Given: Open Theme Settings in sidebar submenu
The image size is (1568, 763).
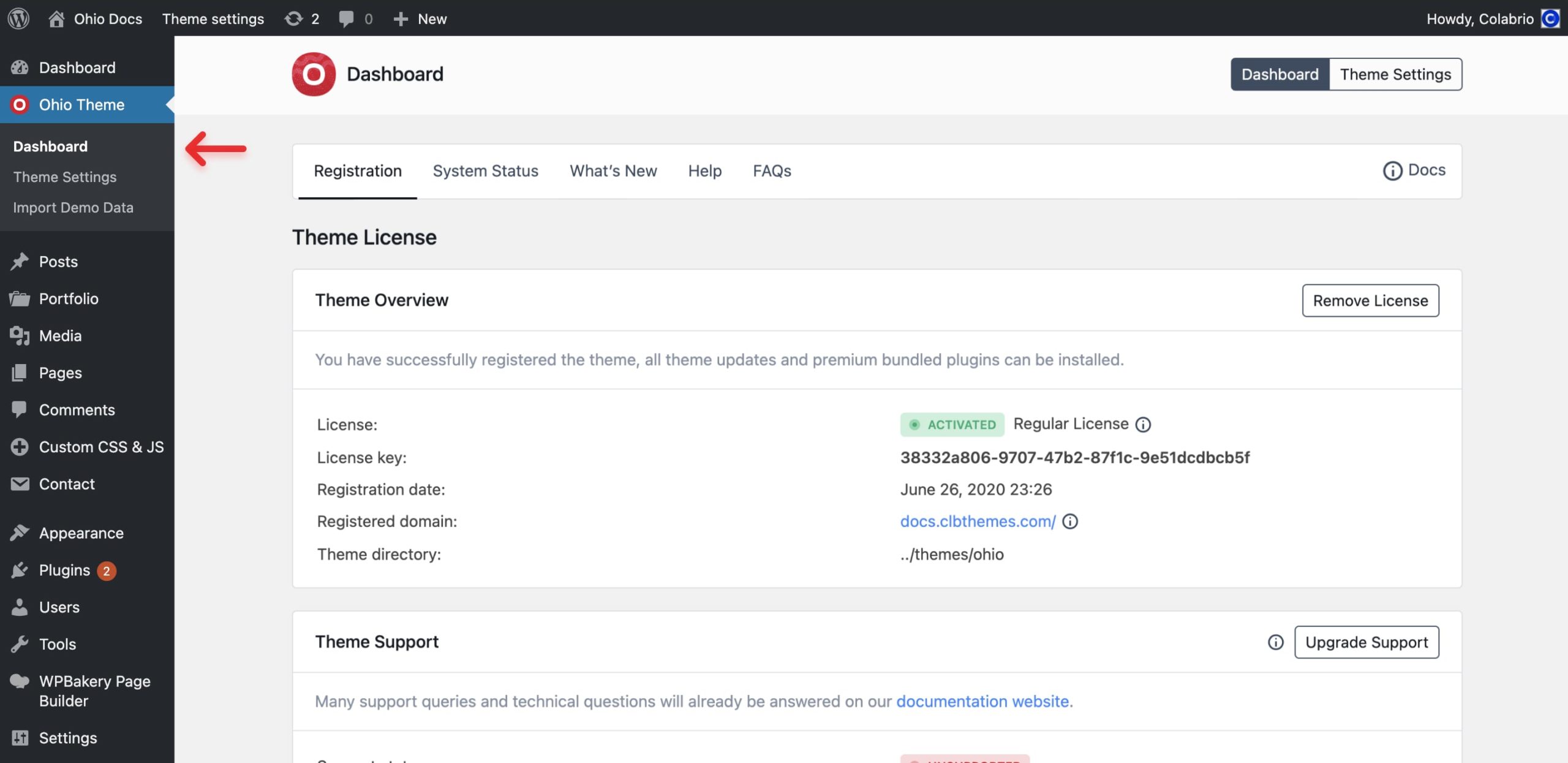Looking at the screenshot, I should click(65, 177).
